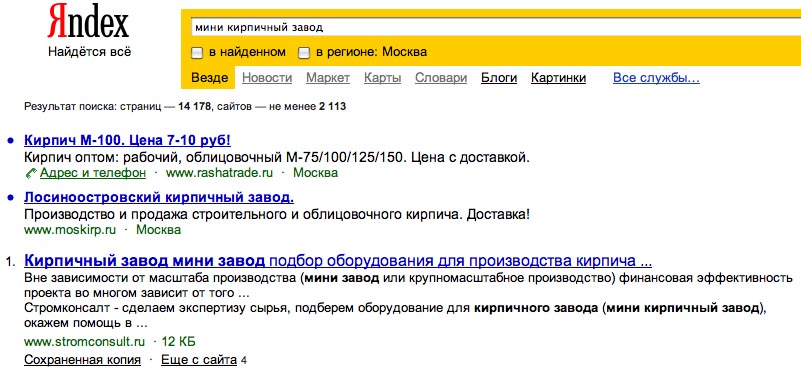Open the Карты tab

pos(382,78)
